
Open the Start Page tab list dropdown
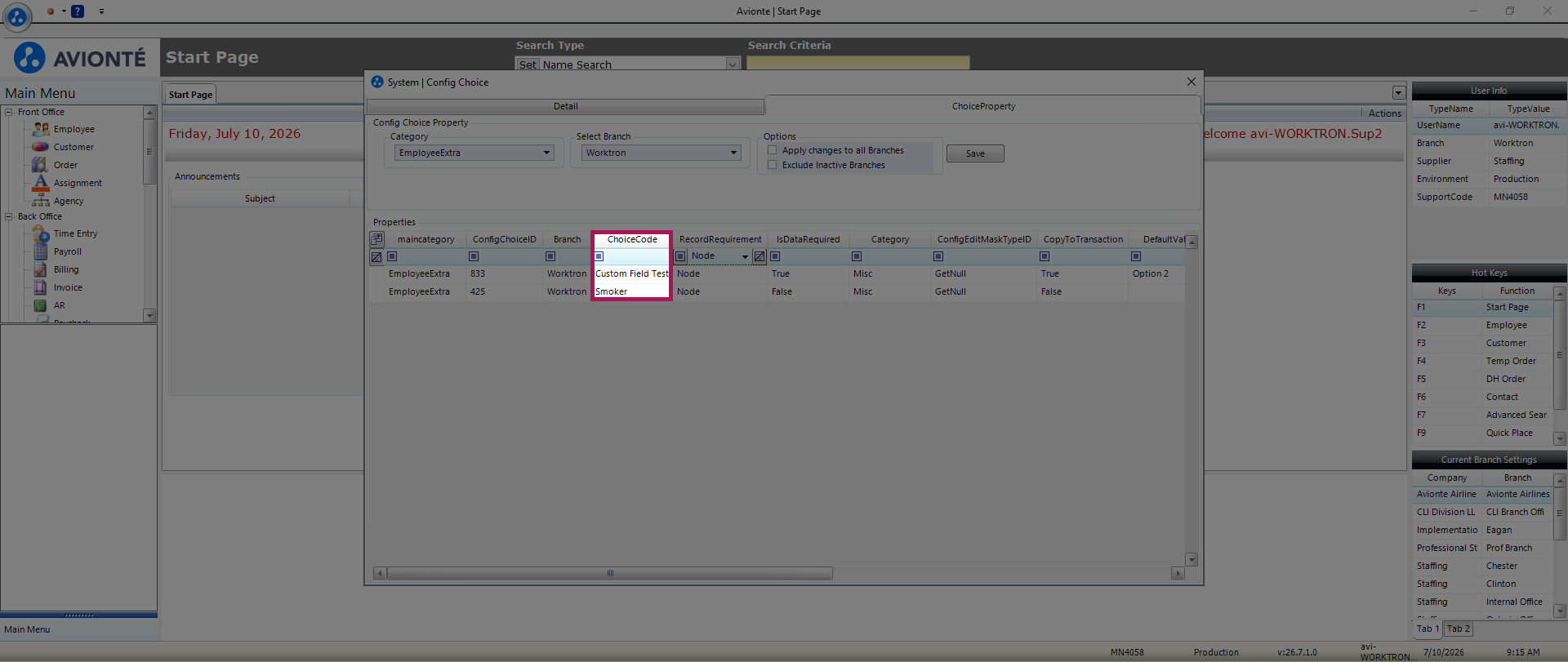1399,93
